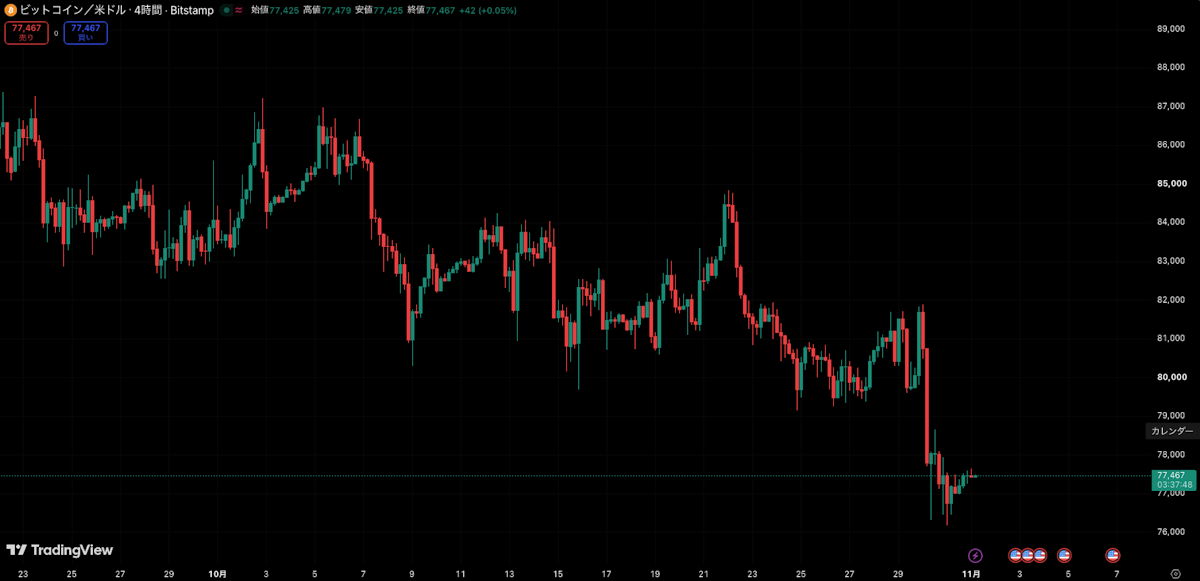Click the 21 date axis label
The image size is (1200, 581).
pos(703,574)
